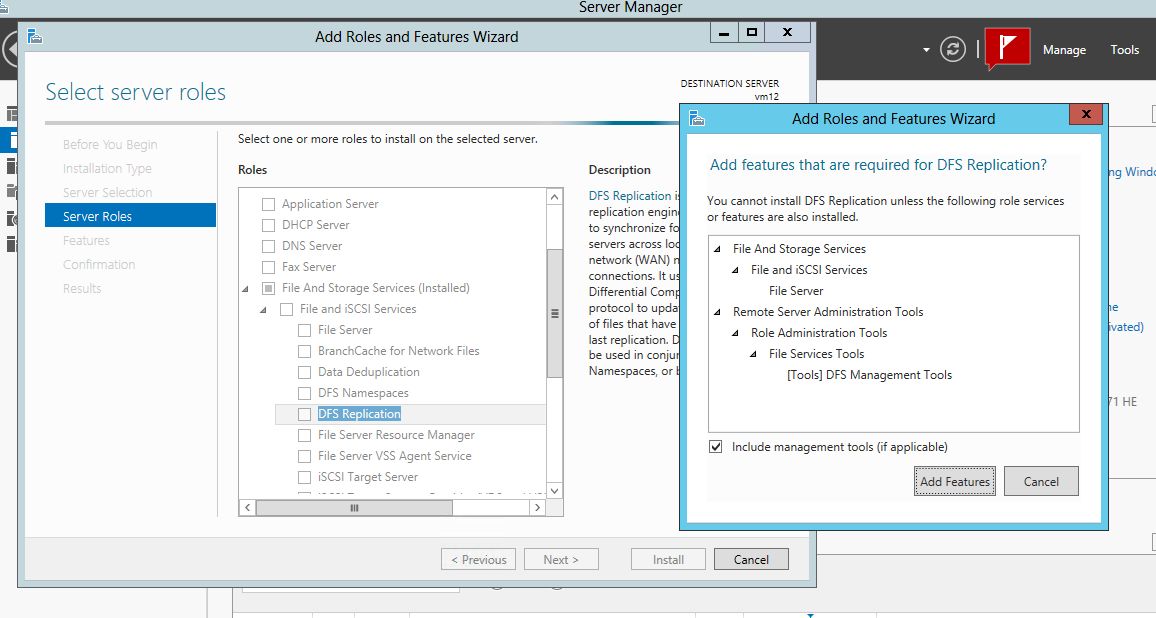Check the File Server role service
The width and height of the screenshot is (1156, 618).
(304, 330)
